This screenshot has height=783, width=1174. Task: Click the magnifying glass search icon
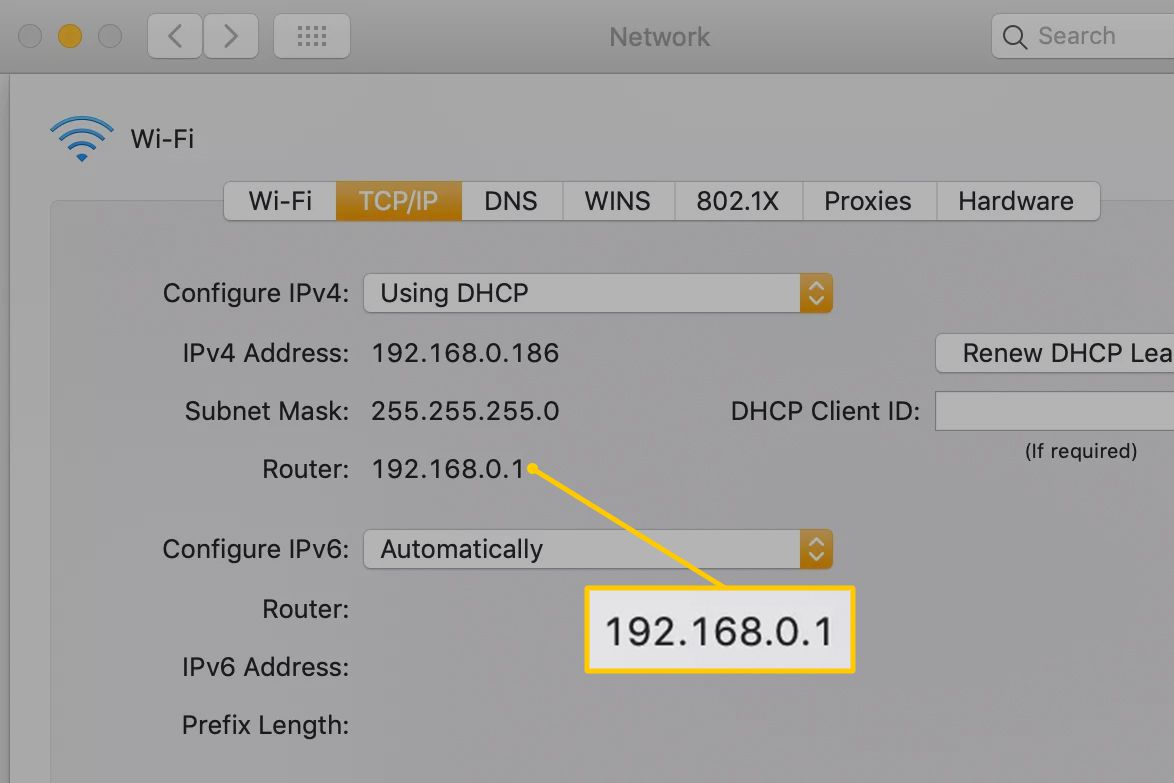1014,37
